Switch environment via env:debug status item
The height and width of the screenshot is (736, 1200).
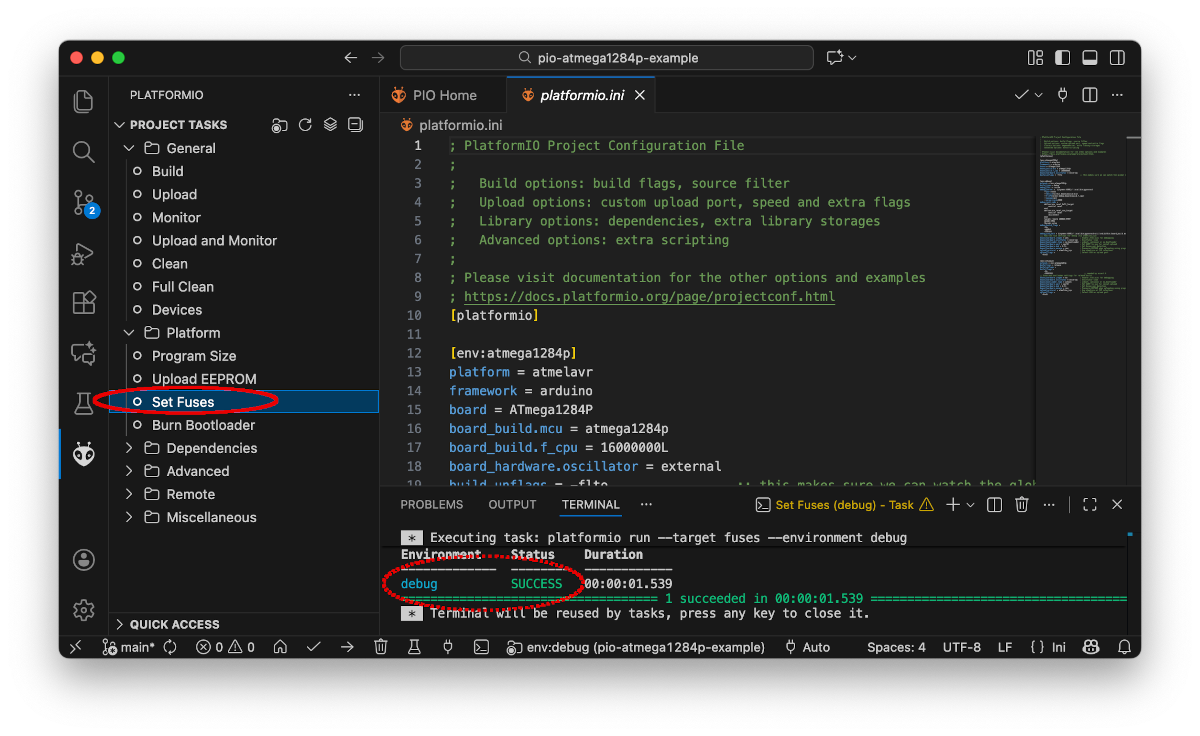pyautogui.click(x=636, y=647)
